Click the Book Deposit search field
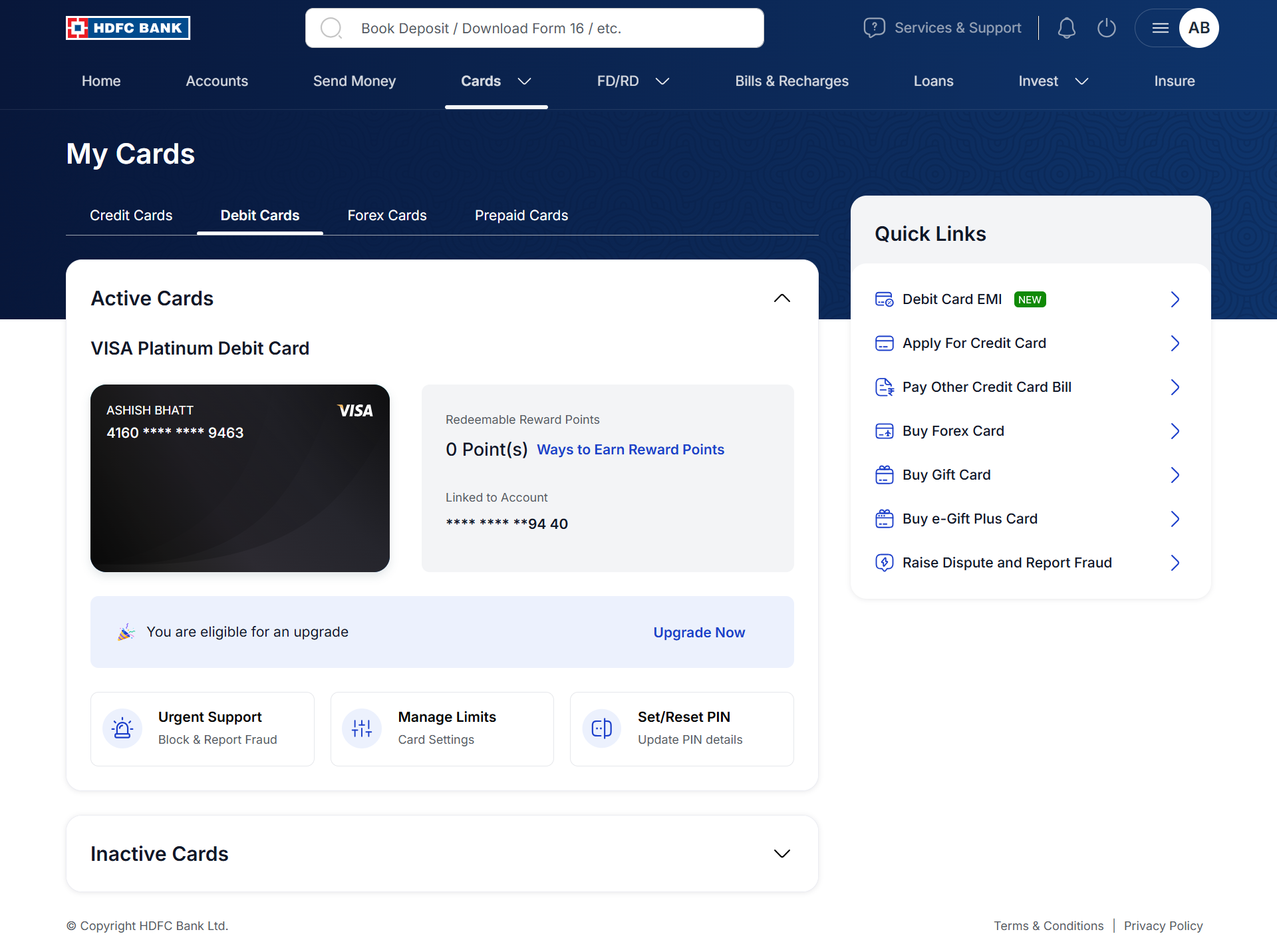 535,28
